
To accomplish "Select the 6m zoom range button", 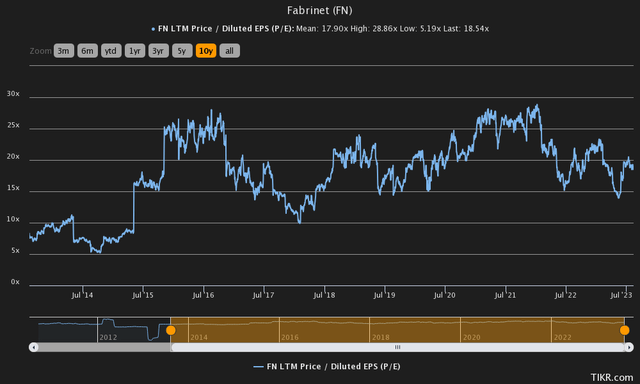I will click(x=87, y=51).
